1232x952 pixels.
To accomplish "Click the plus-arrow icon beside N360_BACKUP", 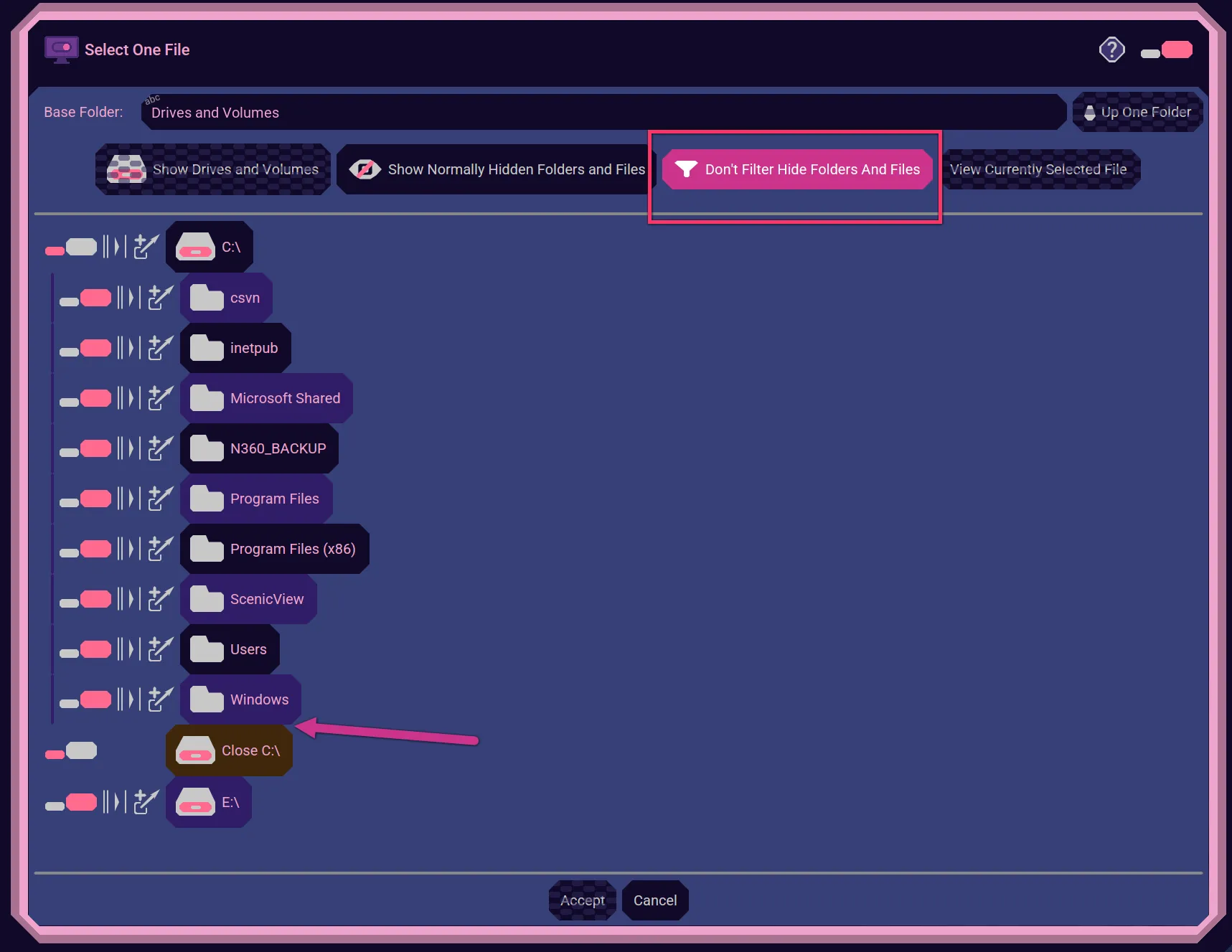I will [161, 448].
